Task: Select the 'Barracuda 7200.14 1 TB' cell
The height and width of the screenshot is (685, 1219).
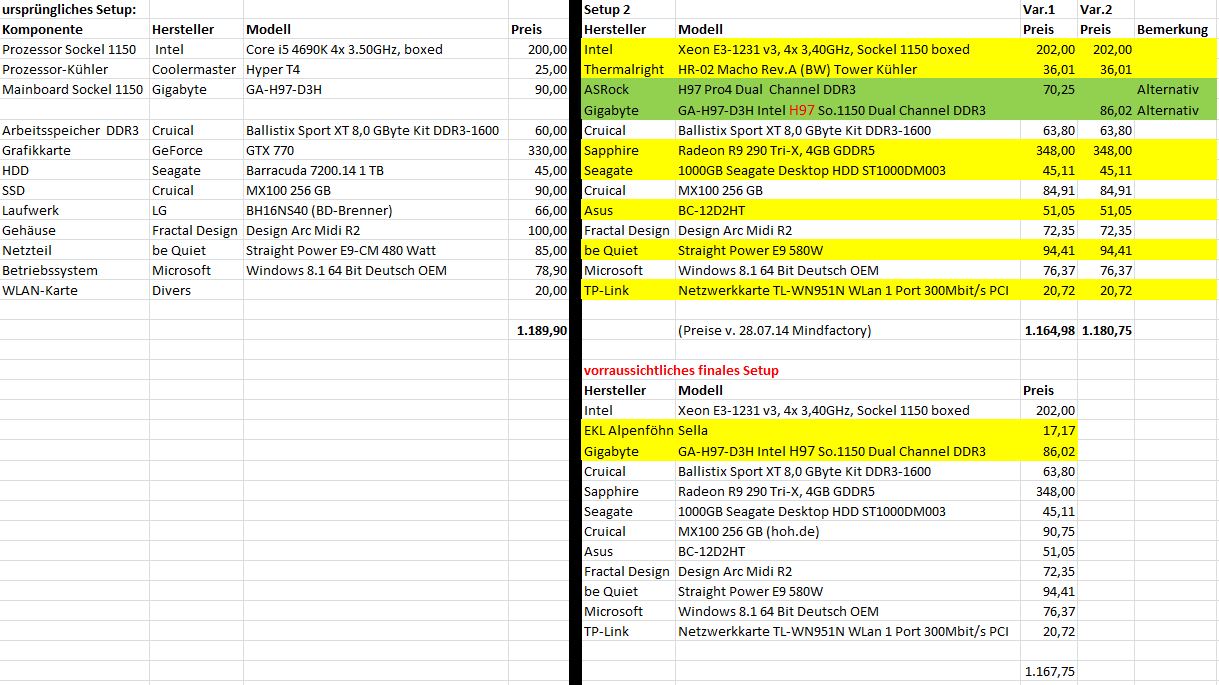Action: tap(375, 170)
